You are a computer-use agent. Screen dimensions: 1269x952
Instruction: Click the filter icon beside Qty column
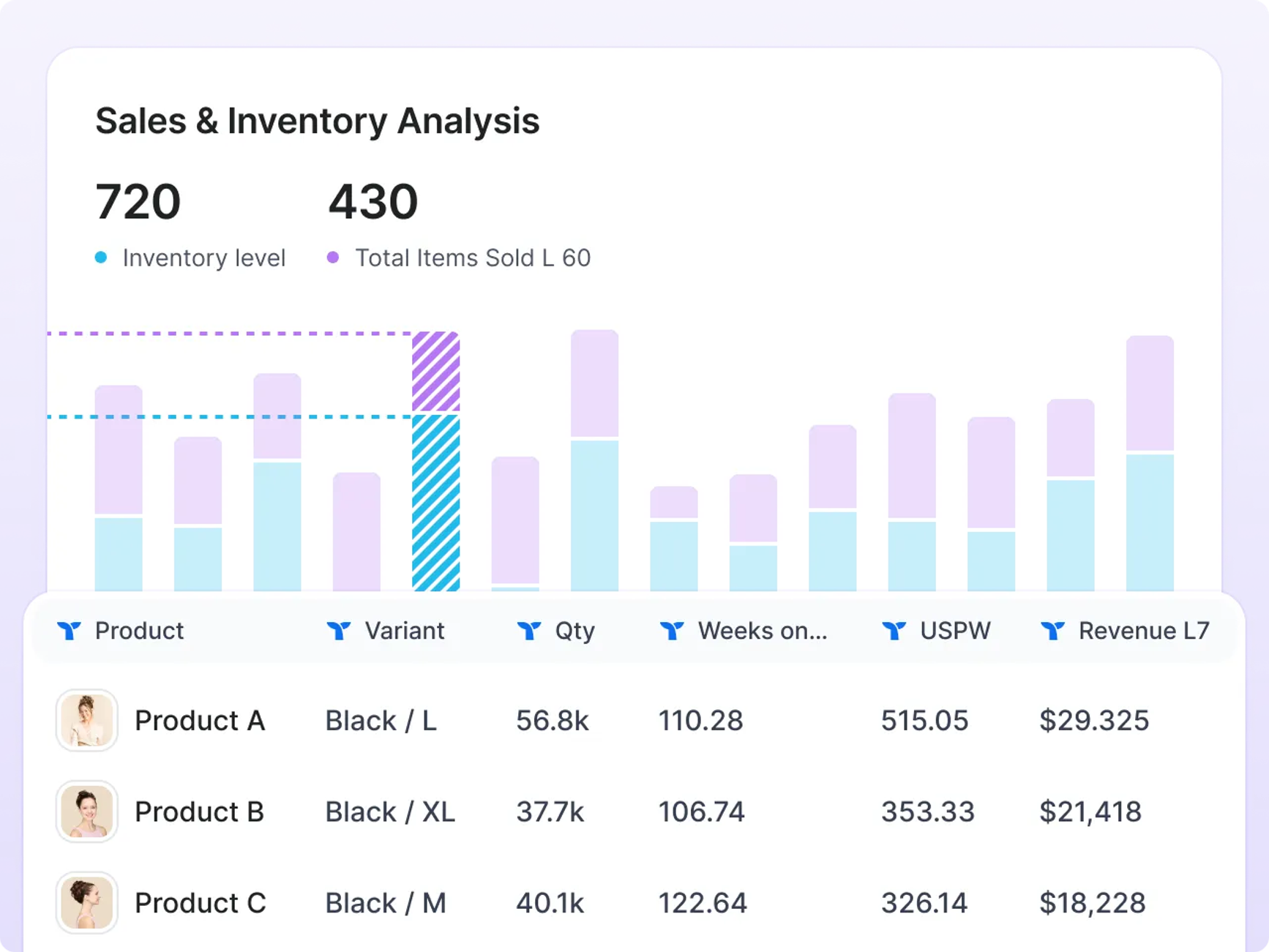point(529,630)
